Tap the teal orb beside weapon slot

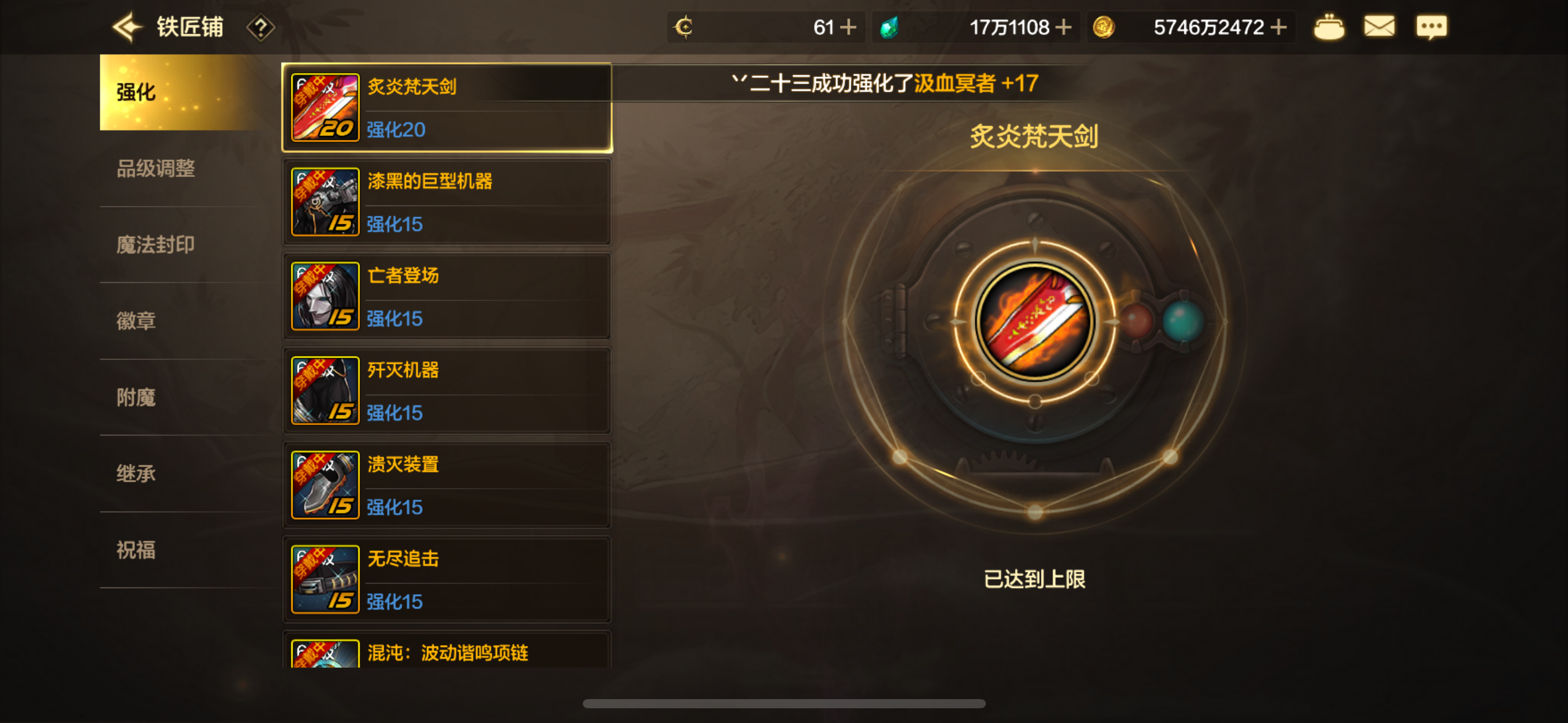point(1183,321)
